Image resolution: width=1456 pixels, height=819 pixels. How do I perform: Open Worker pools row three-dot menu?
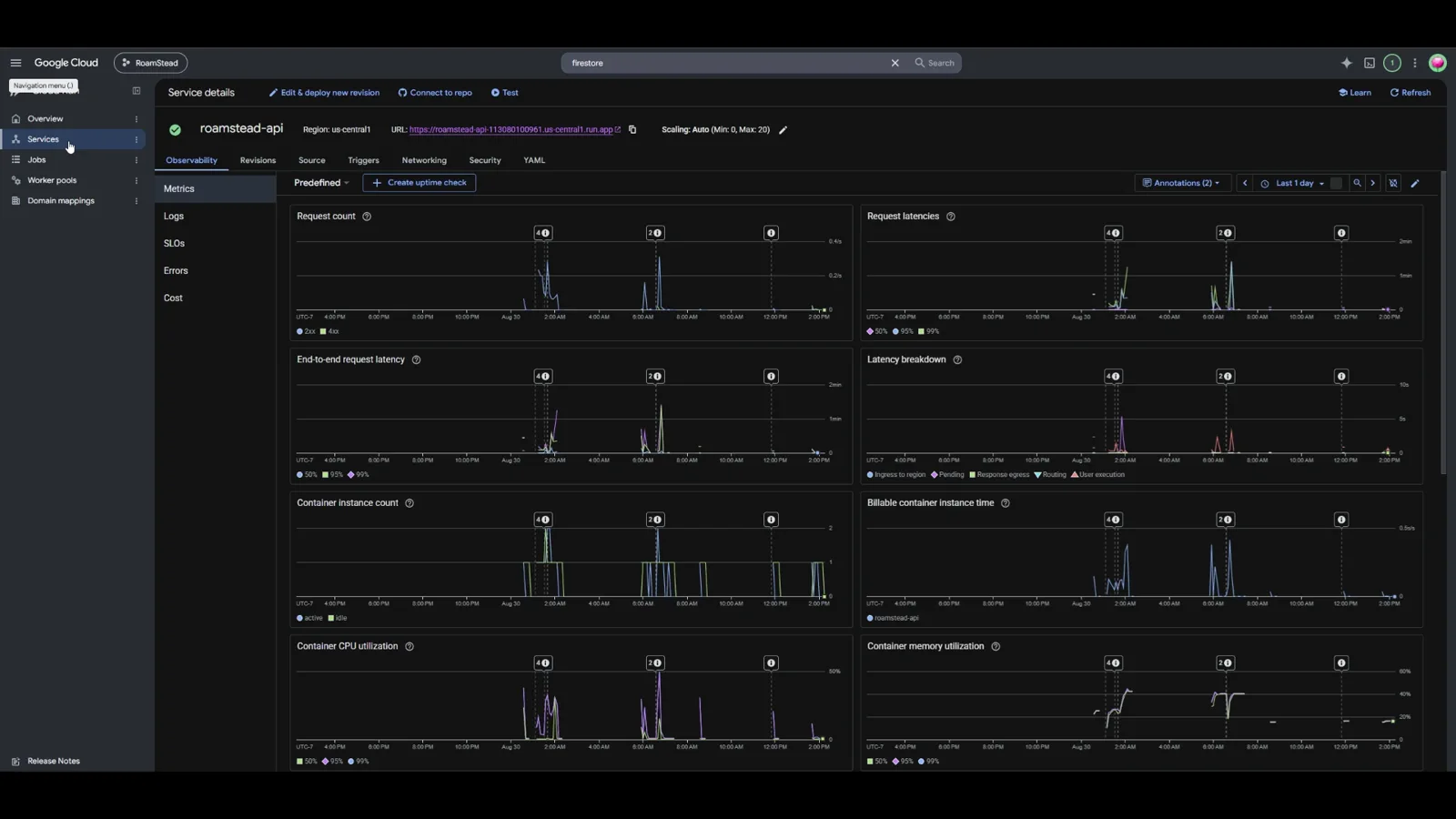pos(136,180)
